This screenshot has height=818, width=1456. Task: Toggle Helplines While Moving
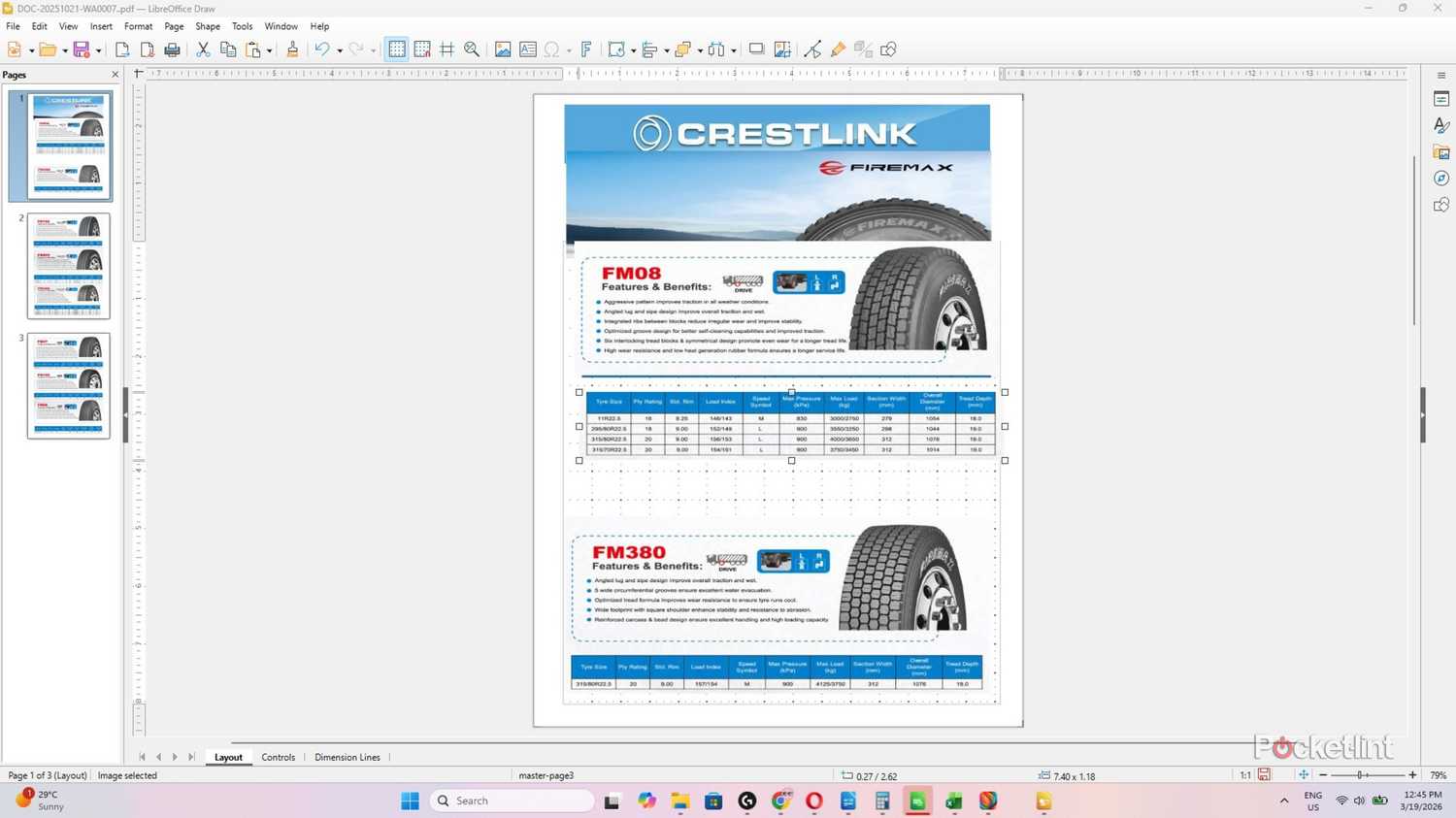447,49
